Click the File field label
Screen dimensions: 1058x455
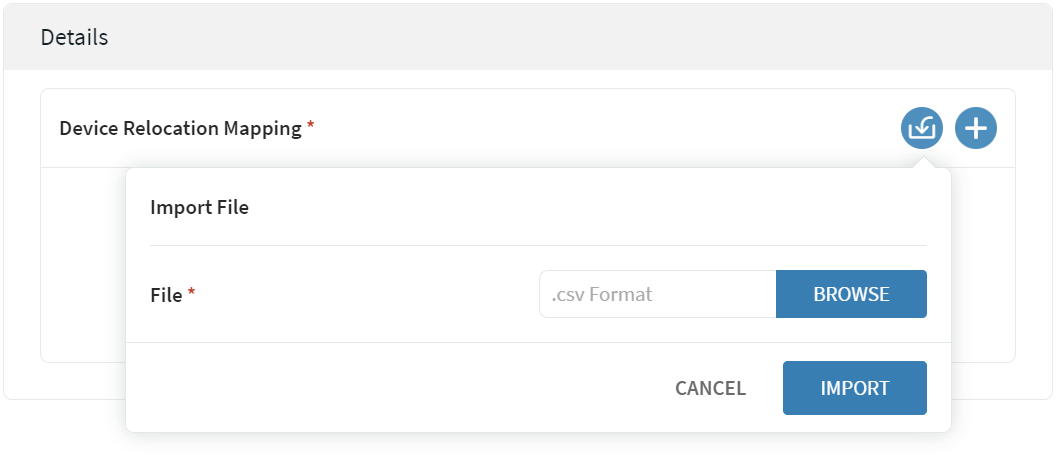point(166,295)
